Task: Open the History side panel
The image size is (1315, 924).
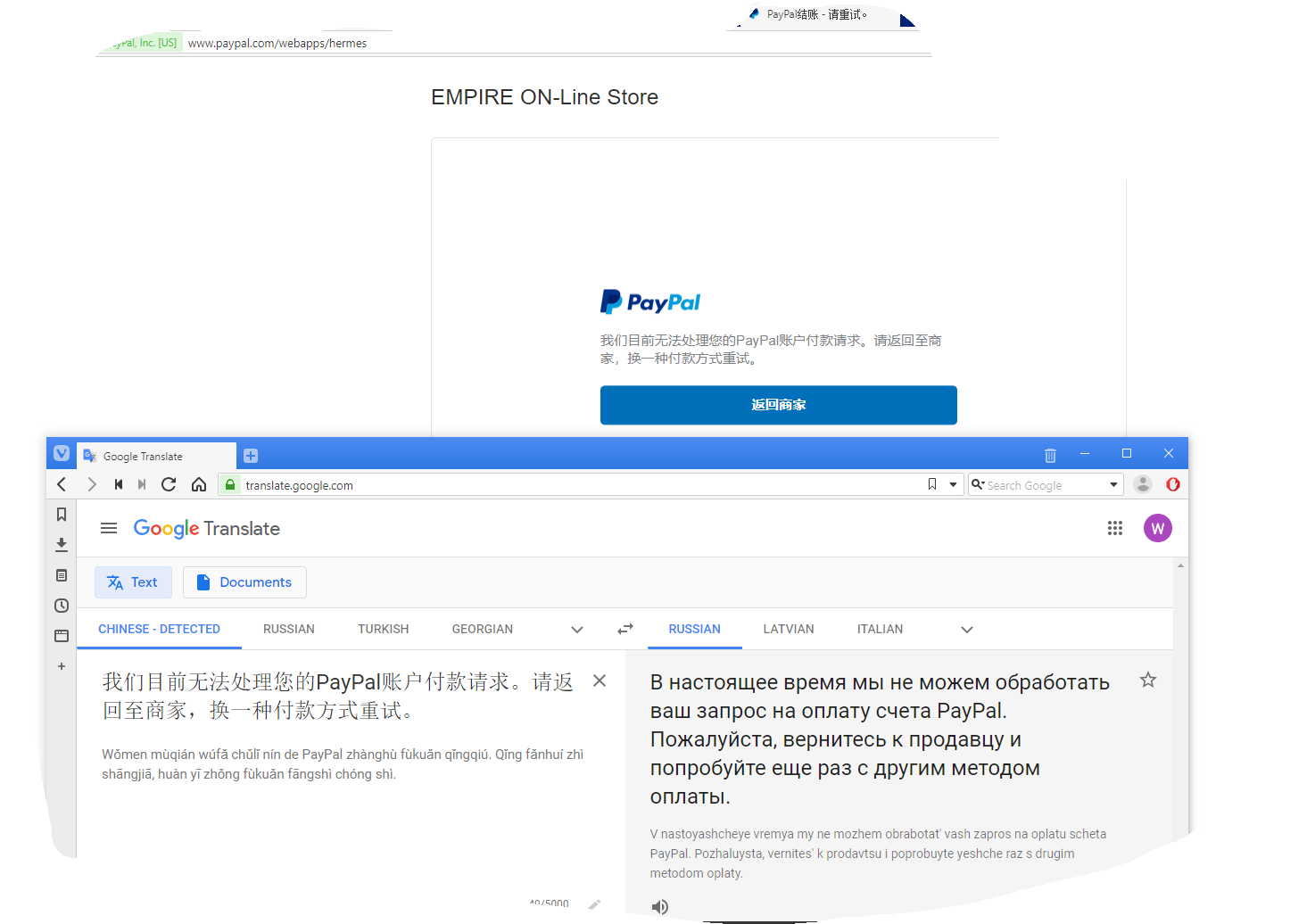Action: coord(62,606)
